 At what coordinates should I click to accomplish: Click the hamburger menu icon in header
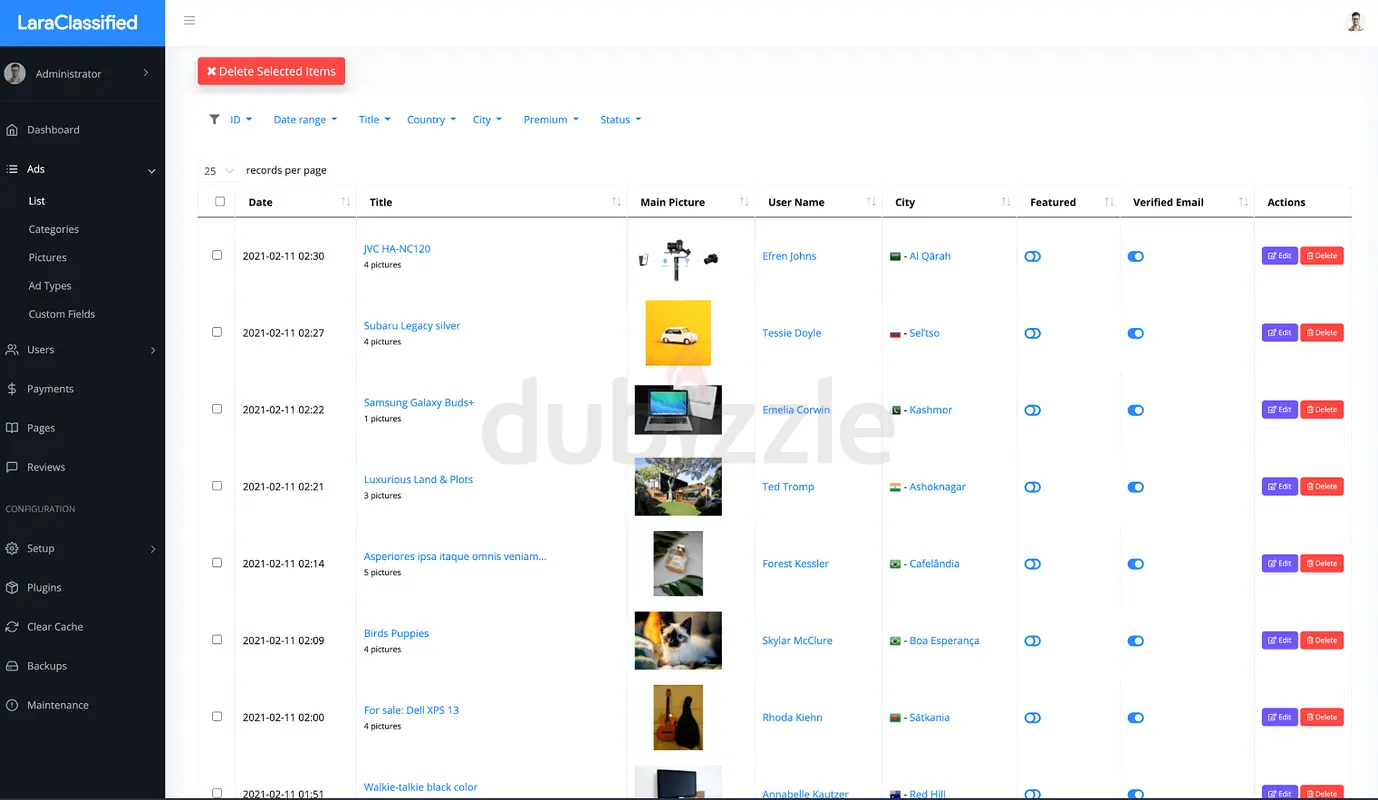pyautogui.click(x=189, y=20)
